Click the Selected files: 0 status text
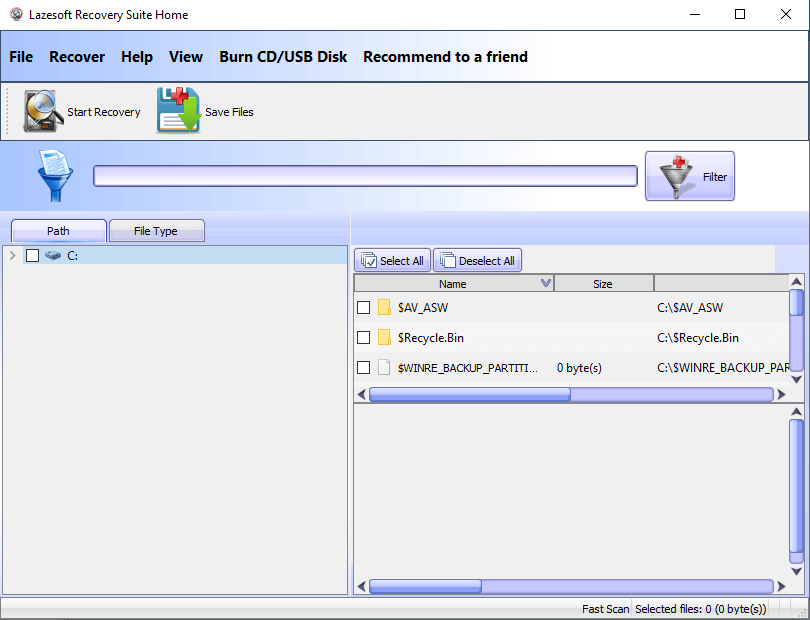This screenshot has height=620, width=810. point(700,609)
